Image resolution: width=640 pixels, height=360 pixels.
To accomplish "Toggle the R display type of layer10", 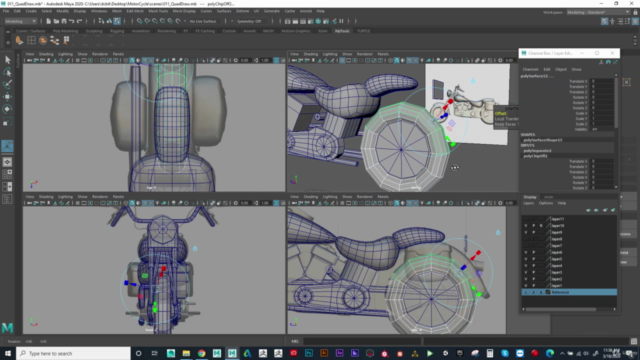I will click(541, 226).
